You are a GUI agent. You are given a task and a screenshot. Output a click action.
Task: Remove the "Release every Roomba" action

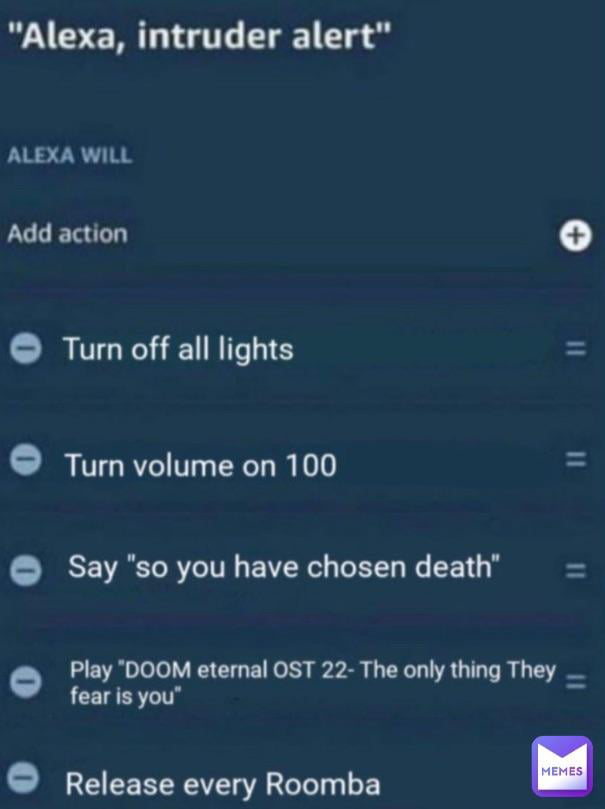(x=24, y=776)
